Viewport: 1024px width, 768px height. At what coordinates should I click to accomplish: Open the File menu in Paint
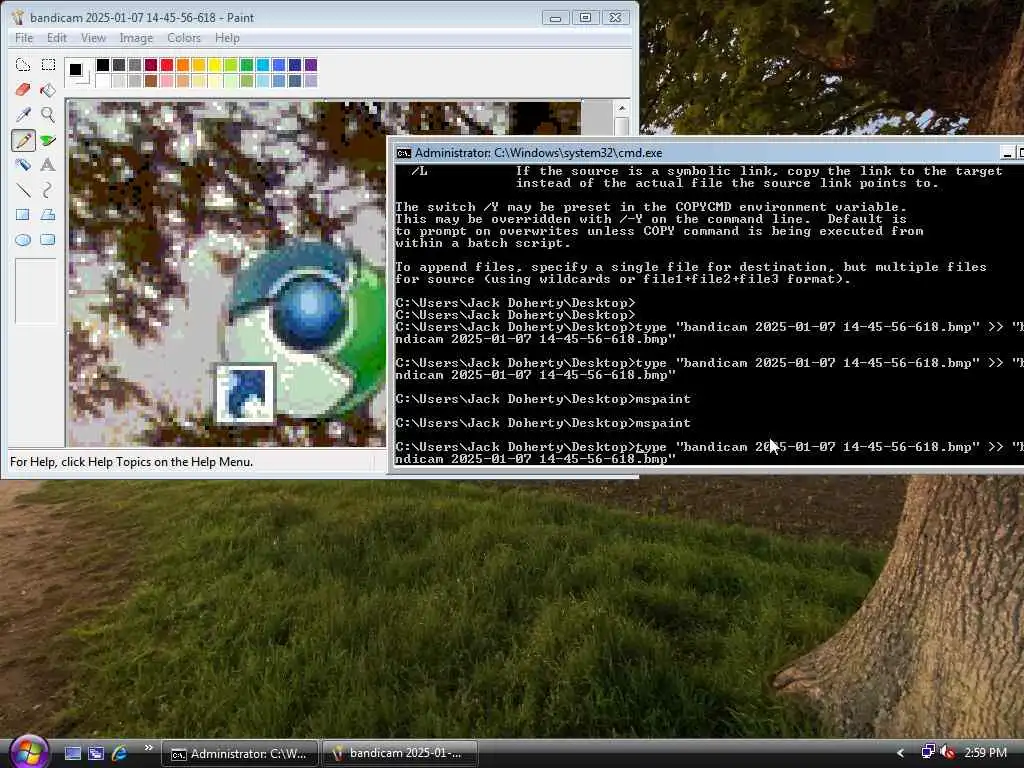(24, 38)
